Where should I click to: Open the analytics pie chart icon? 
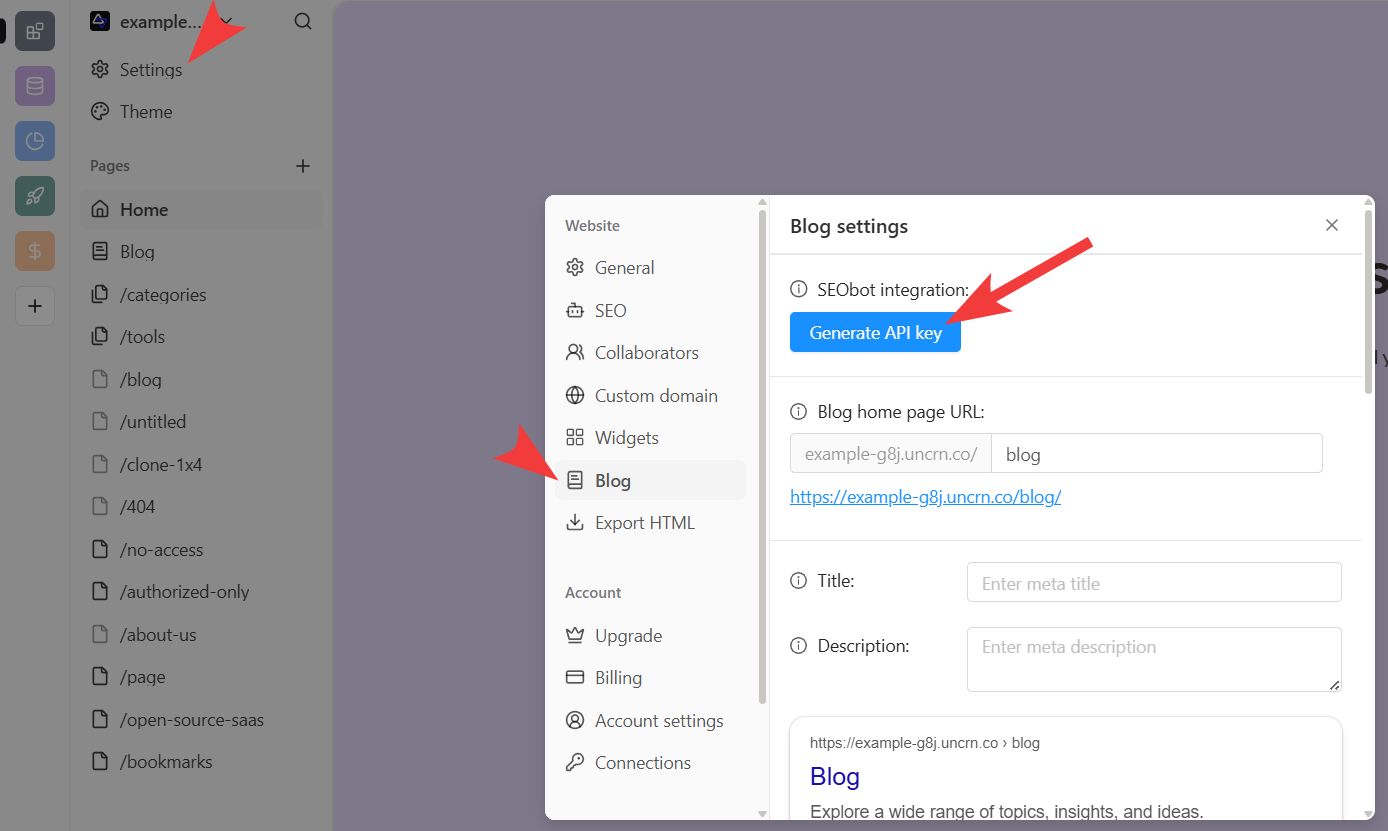pyautogui.click(x=34, y=141)
